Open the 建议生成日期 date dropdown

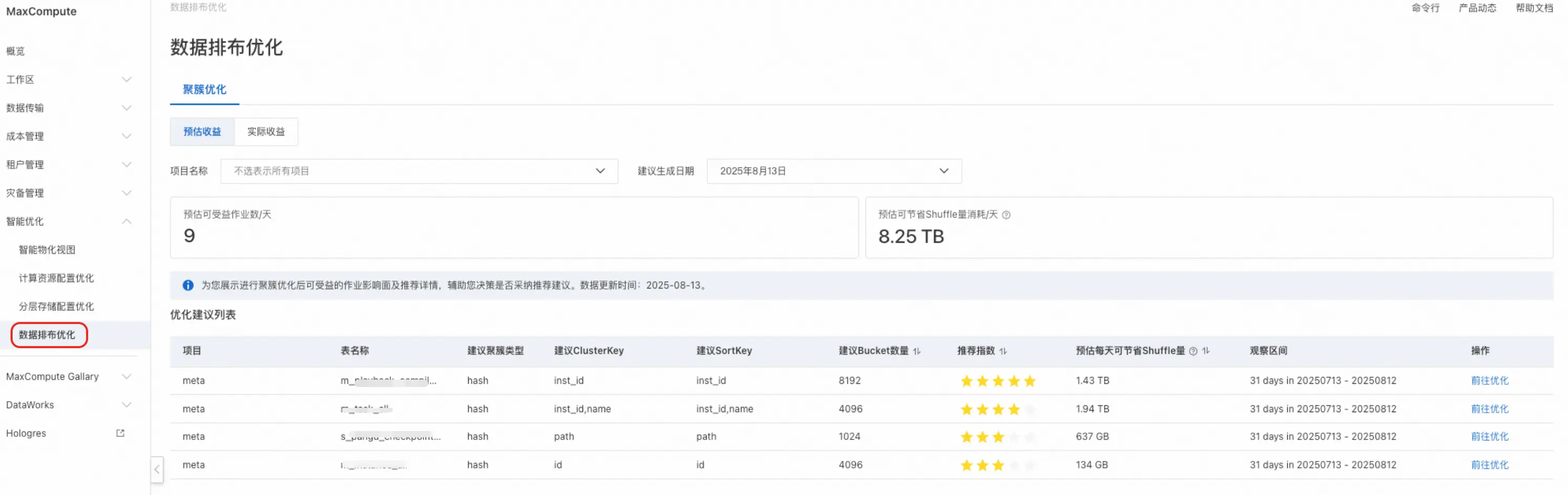point(834,171)
